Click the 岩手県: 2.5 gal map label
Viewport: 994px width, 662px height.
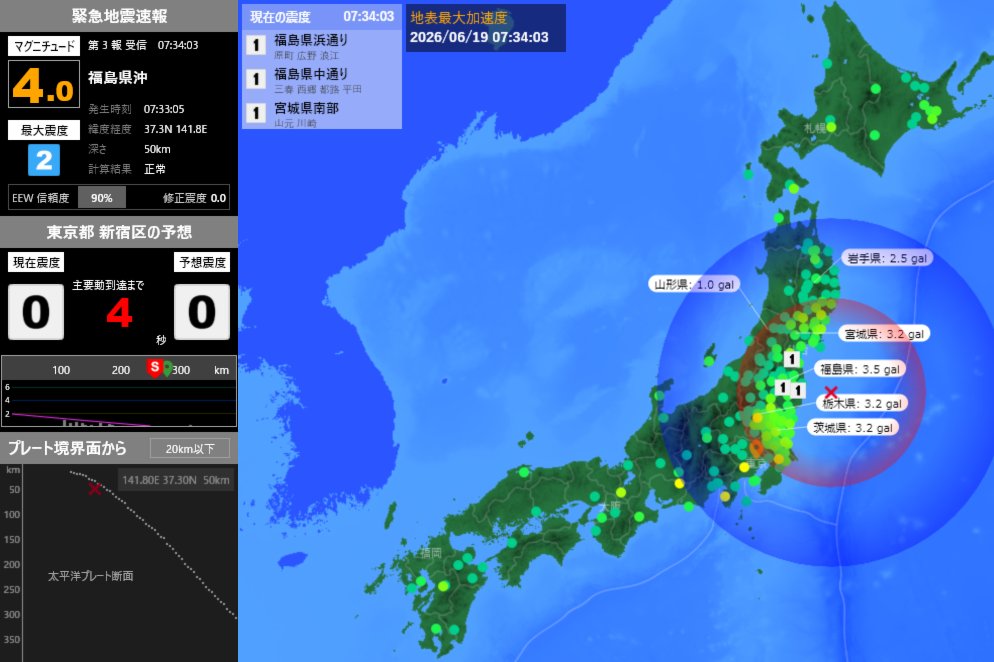click(x=887, y=258)
